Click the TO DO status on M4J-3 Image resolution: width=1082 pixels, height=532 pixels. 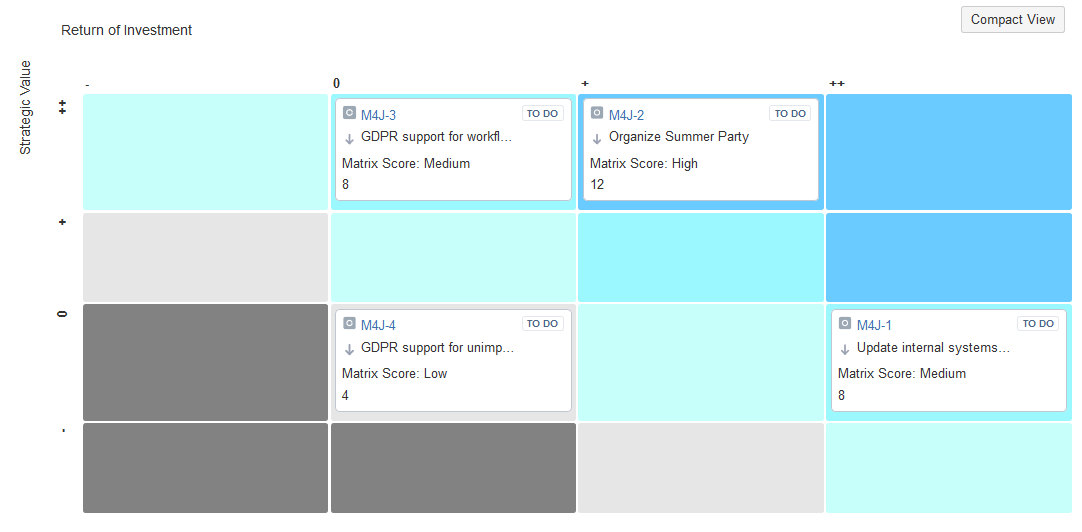pos(542,114)
